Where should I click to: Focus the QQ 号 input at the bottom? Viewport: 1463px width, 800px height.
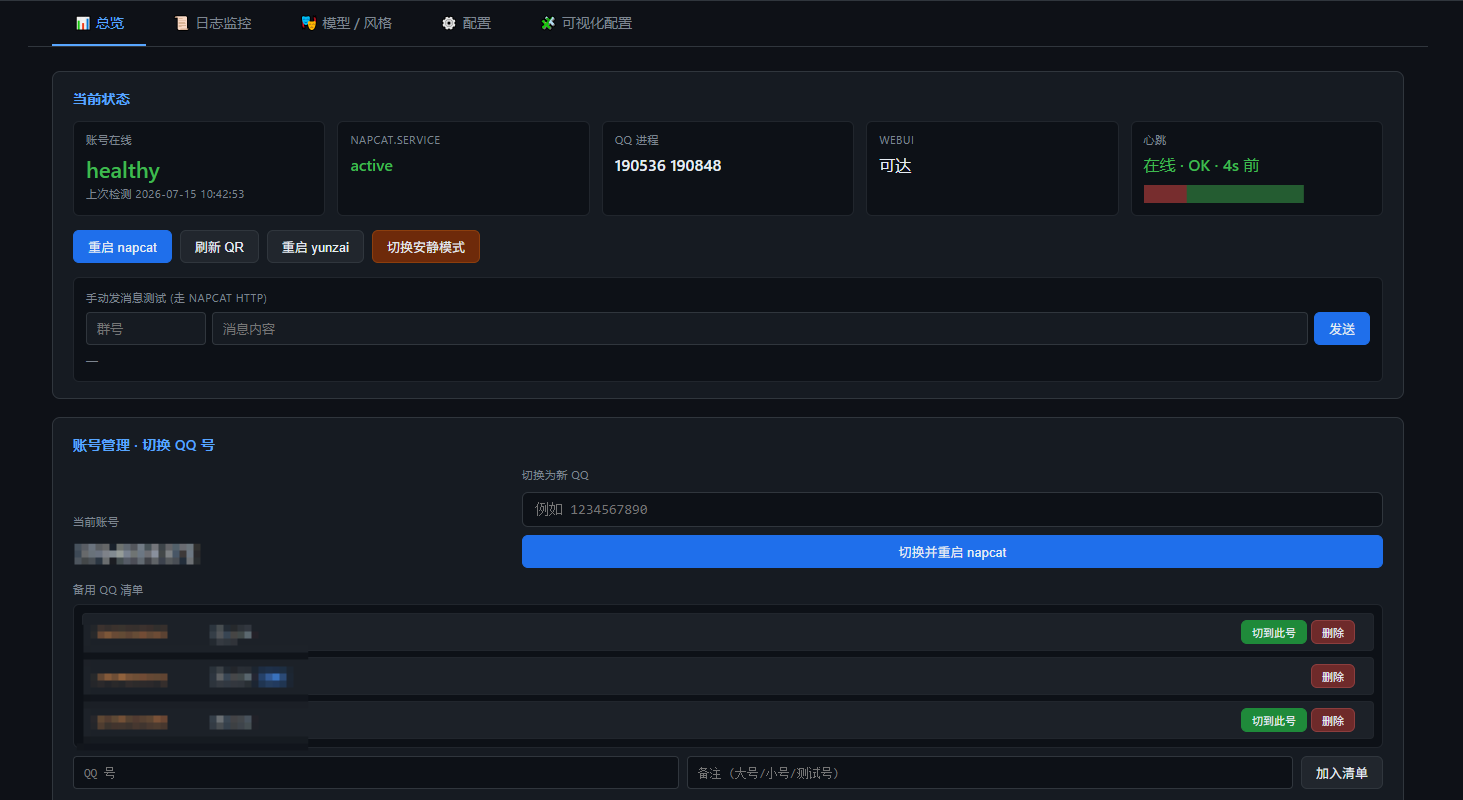click(x=376, y=773)
